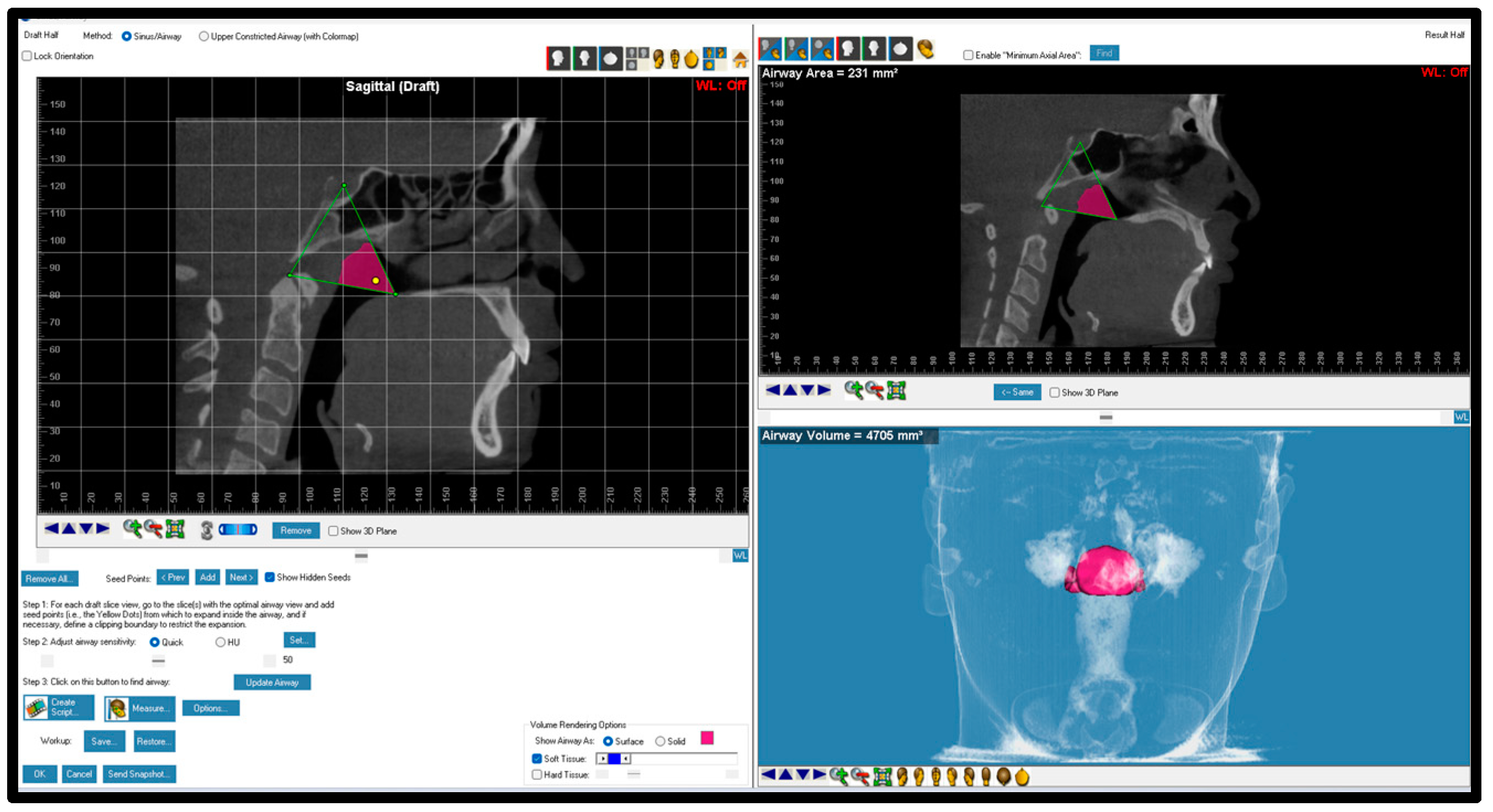Click the pink airway color swatch
This screenshot has height=812, width=1493.
[x=706, y=738]
